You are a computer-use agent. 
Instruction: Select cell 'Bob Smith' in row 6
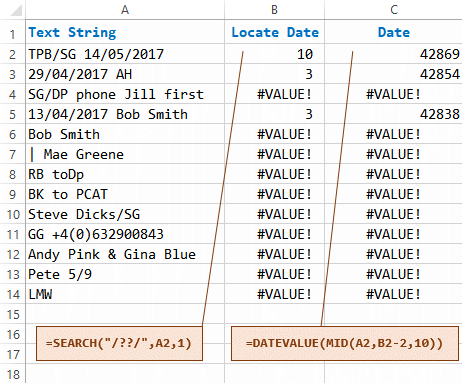click(x=125, y=134)
